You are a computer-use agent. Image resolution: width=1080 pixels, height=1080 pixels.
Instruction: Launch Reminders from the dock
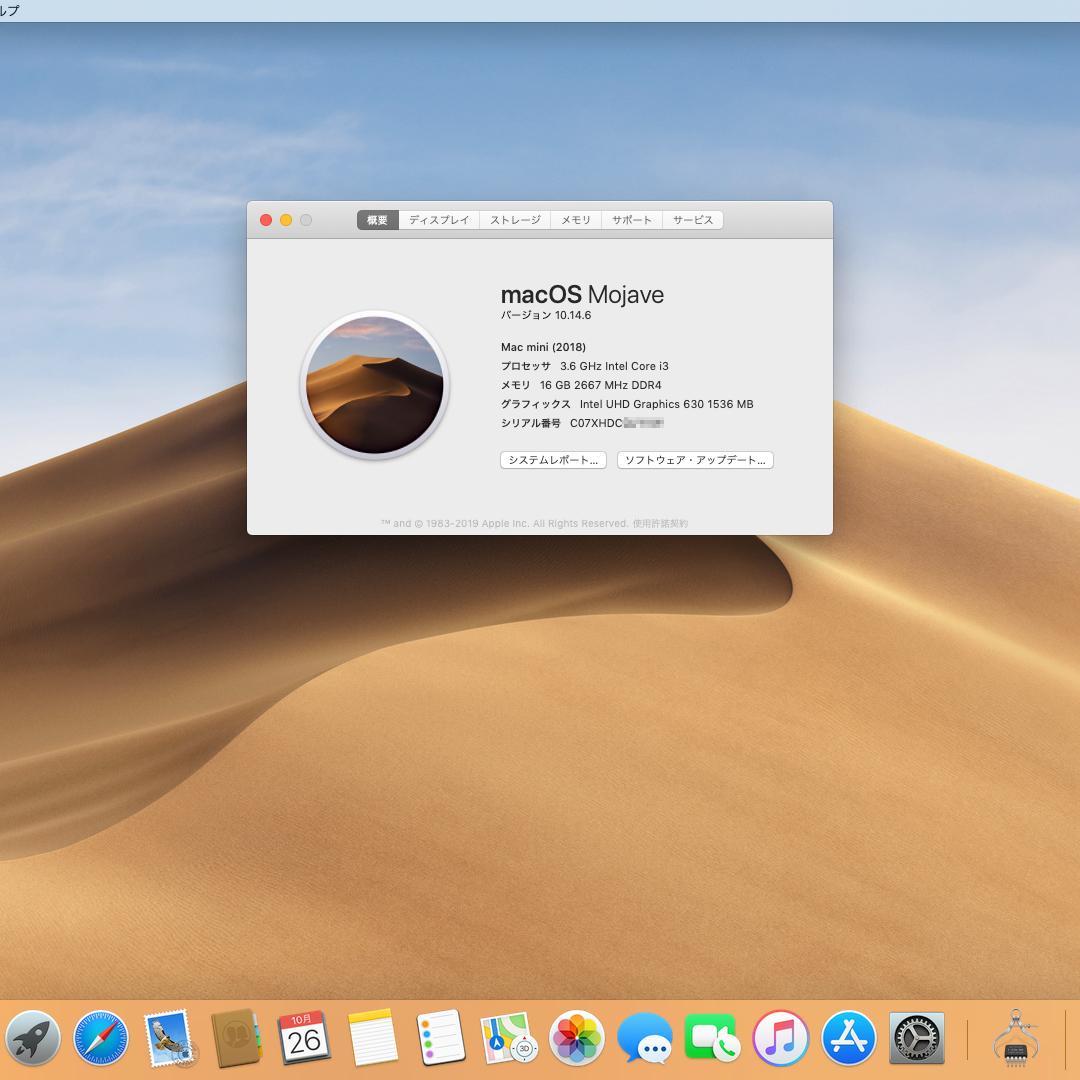[440, 1038]
